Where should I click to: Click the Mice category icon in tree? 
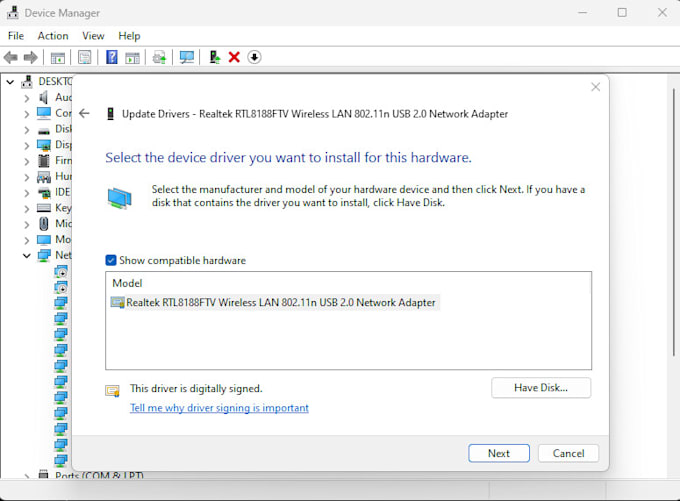click(44, 223)
